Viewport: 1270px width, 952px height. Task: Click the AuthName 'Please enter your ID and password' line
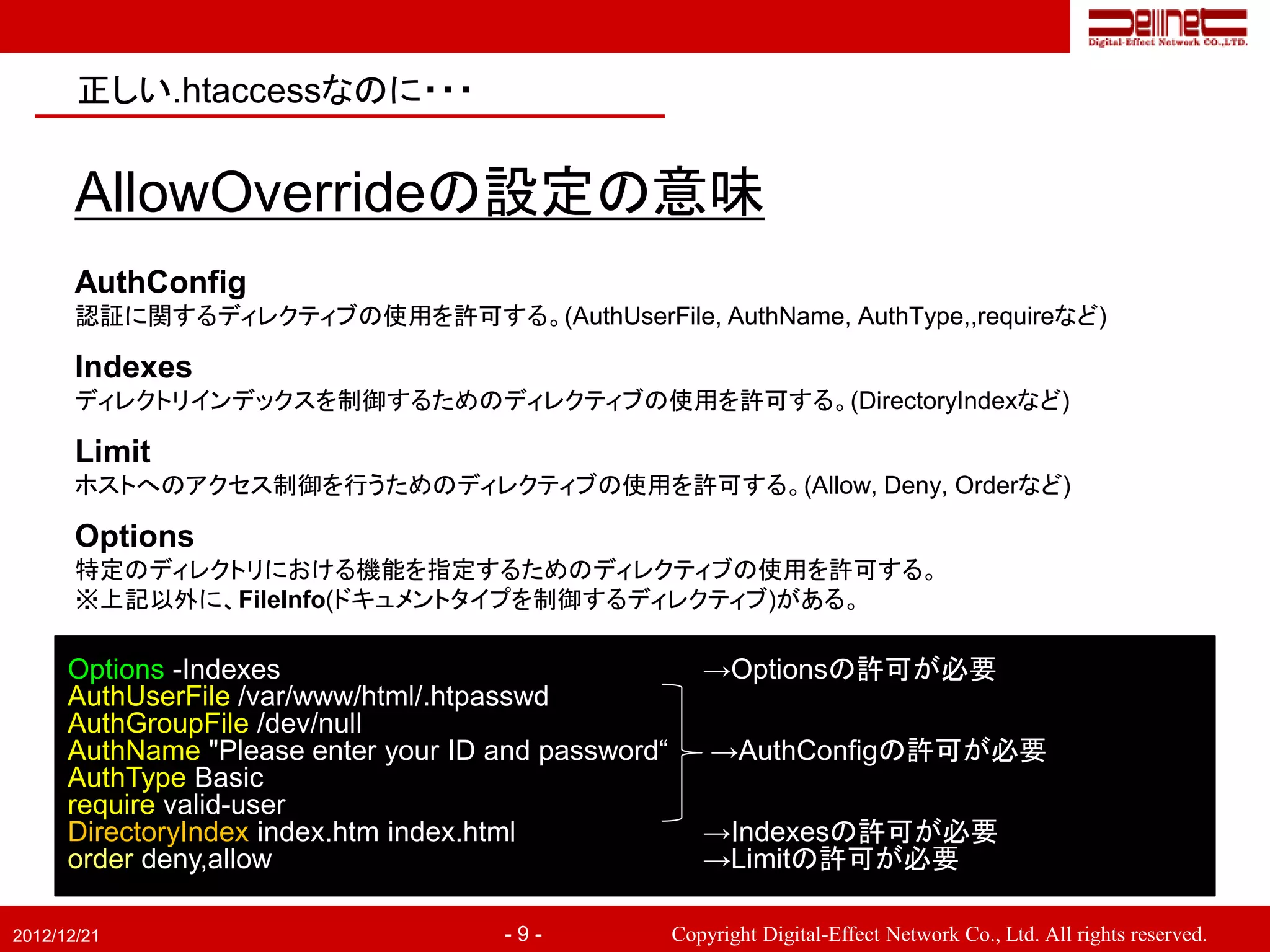point(368,751)
